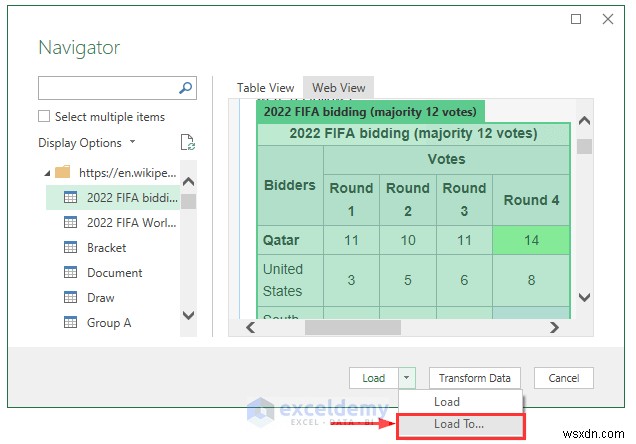This screenshot has height=444, width=636.
Task: Click the Transform Data button
Action: coord(475,378)
